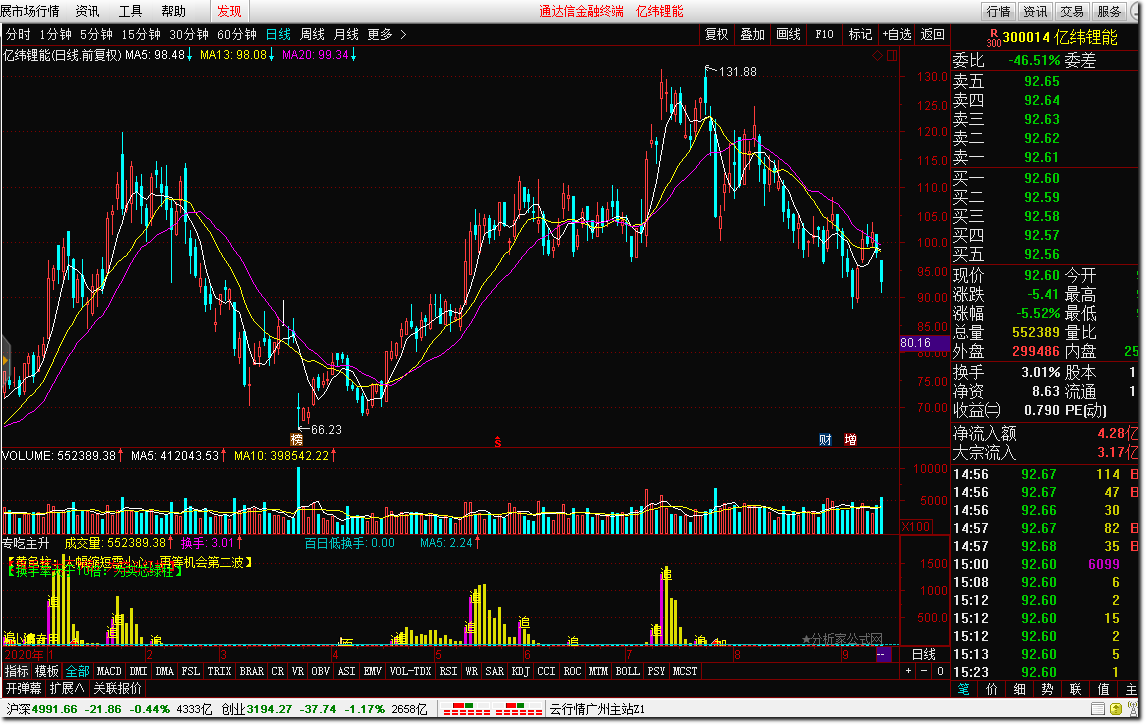Click the purple -- timeline marker
Screen dimensions: 1147x725
883,654
